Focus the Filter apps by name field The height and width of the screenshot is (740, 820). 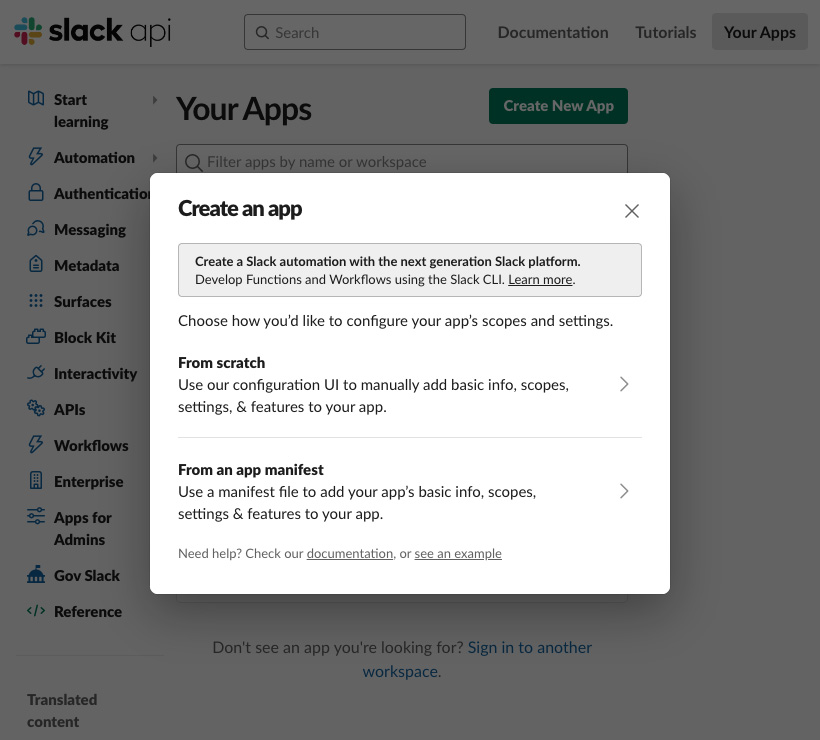tap(402, 159)
